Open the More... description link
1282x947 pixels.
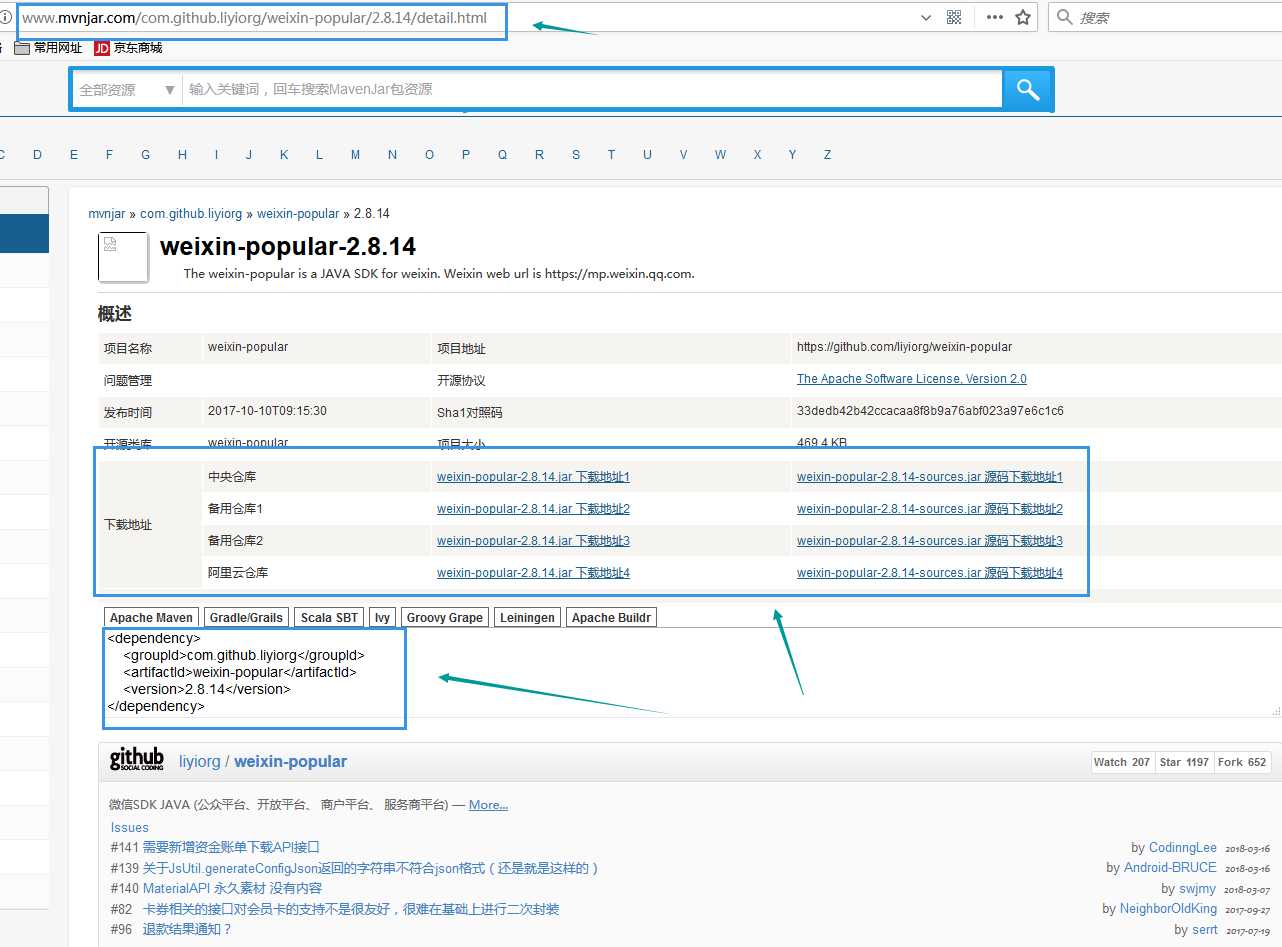488,805
